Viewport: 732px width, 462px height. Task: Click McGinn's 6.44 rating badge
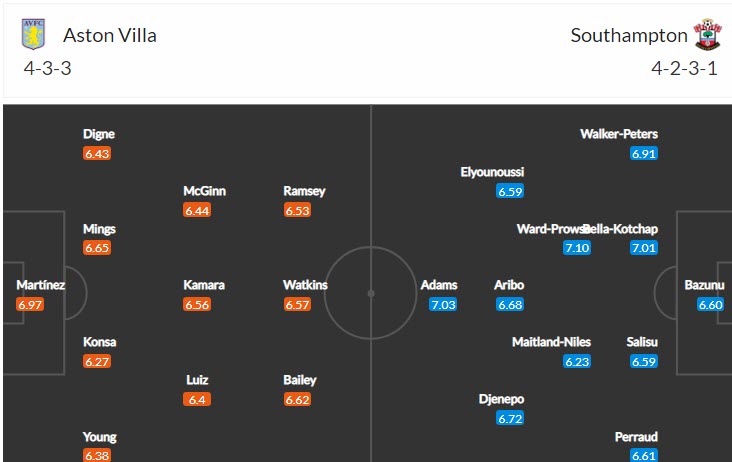pos(197,210)
